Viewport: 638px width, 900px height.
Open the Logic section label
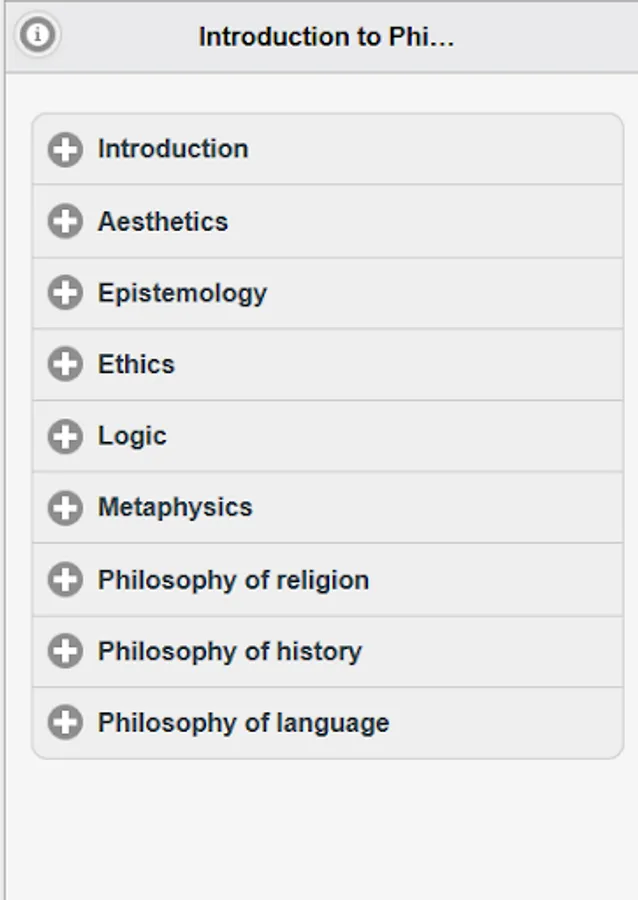(x=132, y=436)
